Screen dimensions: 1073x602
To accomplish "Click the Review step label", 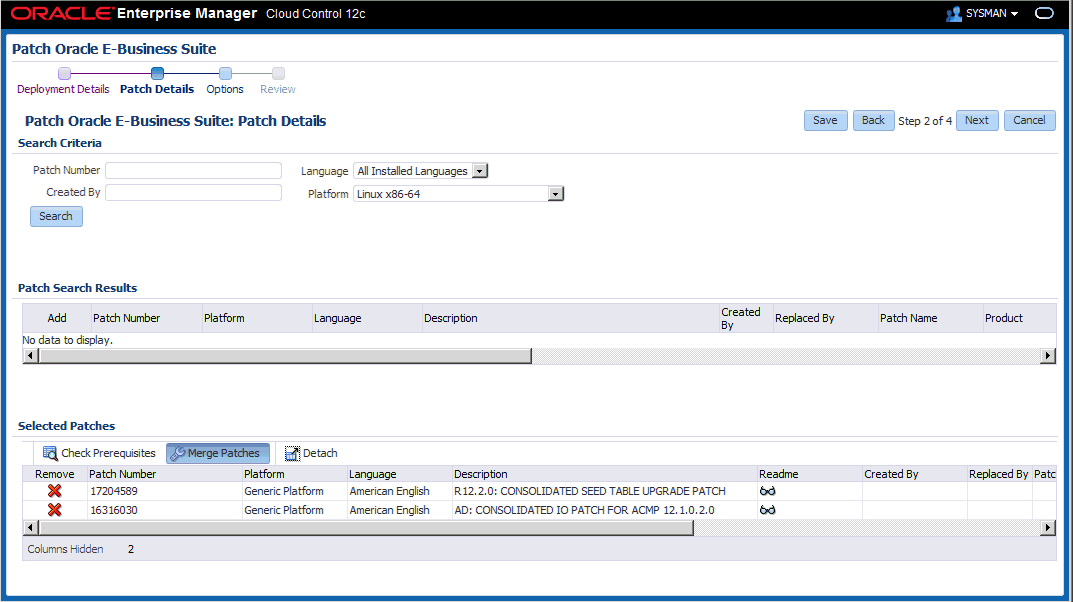I will point(278,89).
